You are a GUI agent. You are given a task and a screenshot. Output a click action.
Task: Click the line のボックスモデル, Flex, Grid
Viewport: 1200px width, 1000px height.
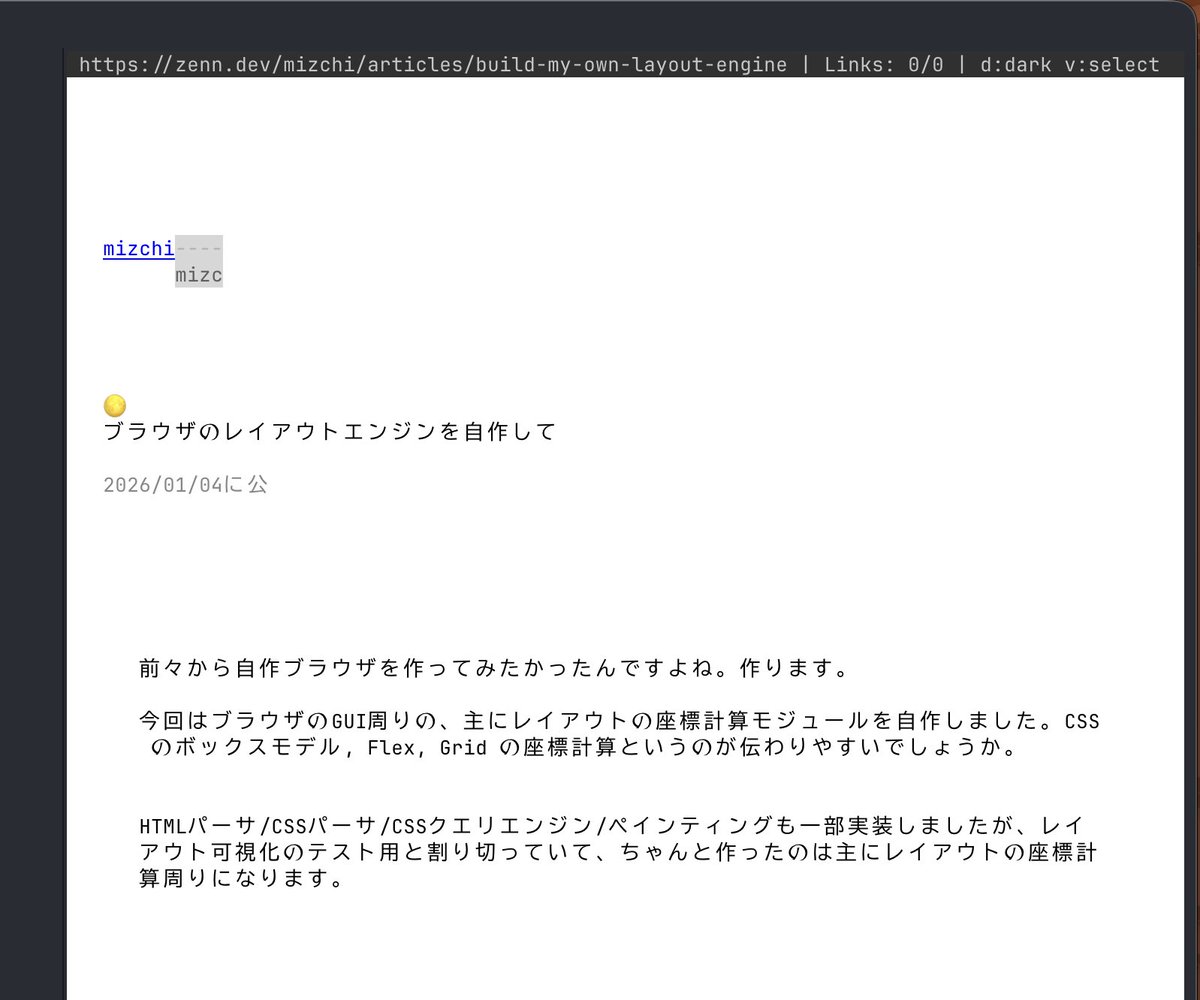click(x=583, y=748)
